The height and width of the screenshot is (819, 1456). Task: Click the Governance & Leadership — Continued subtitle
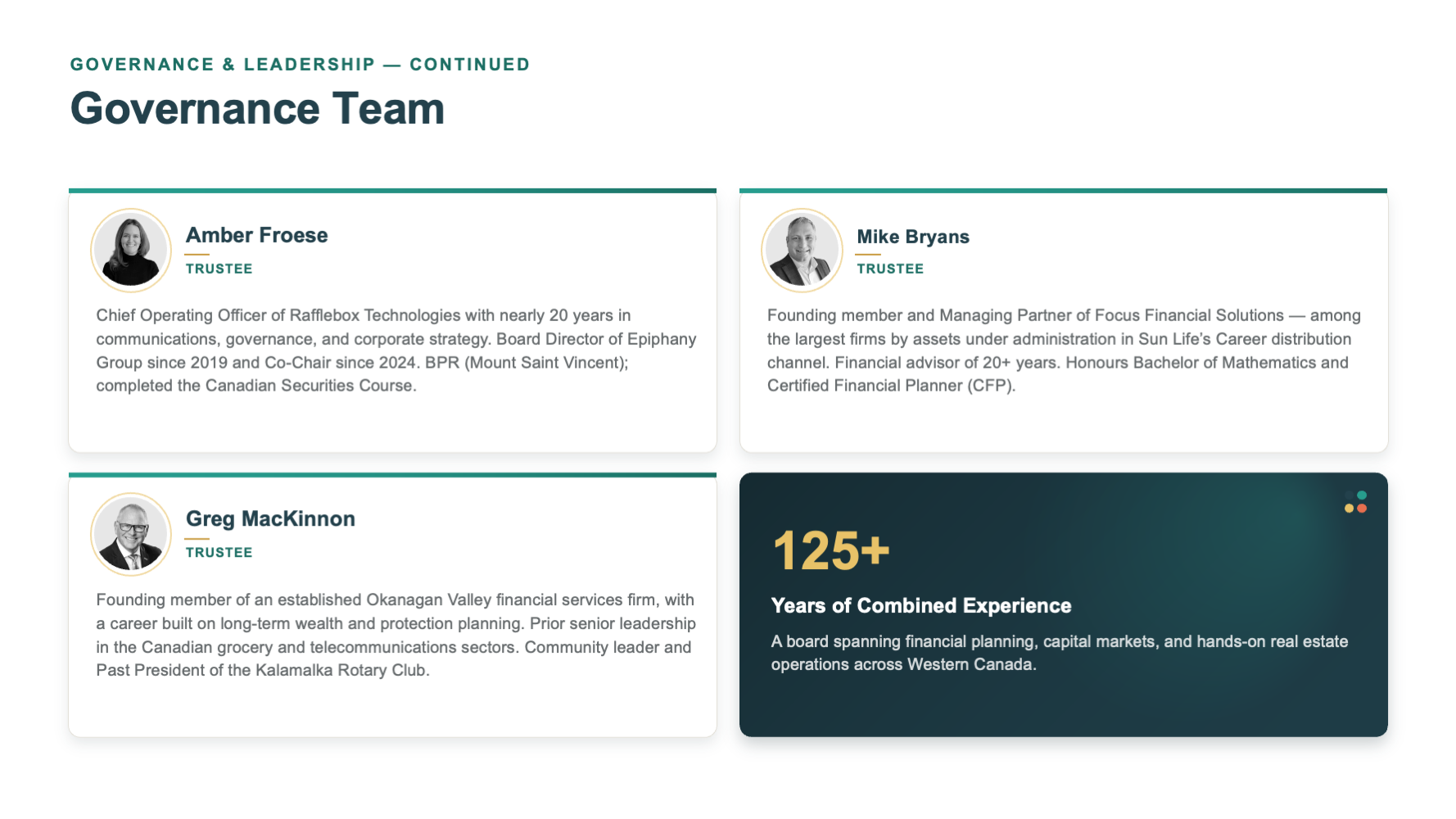click(300, 65)
